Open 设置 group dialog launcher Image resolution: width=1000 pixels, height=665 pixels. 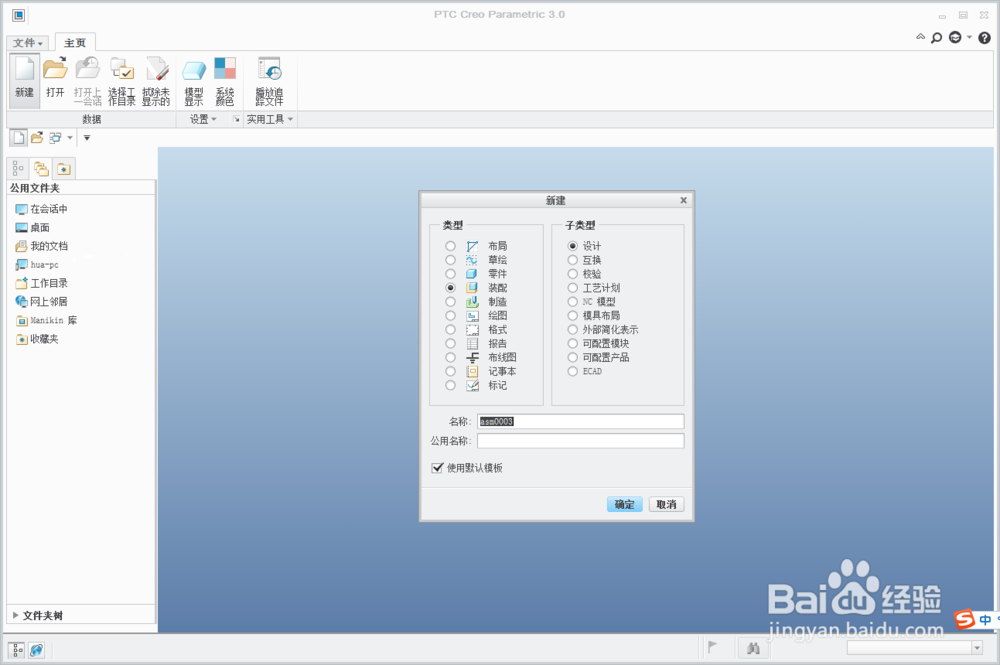[x=236, y=119]
